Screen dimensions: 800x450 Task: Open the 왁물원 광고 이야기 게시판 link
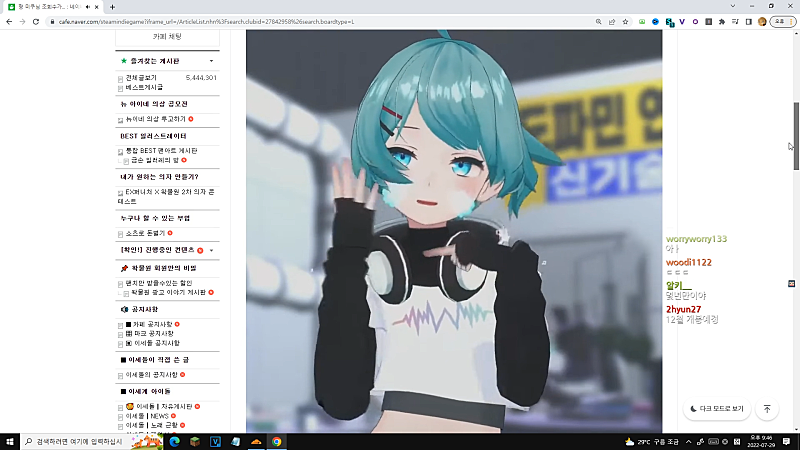coord(168,292)
